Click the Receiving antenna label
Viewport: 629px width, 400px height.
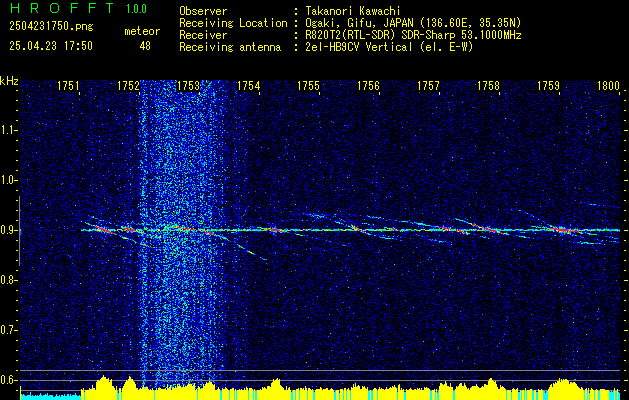pos(230,47)
